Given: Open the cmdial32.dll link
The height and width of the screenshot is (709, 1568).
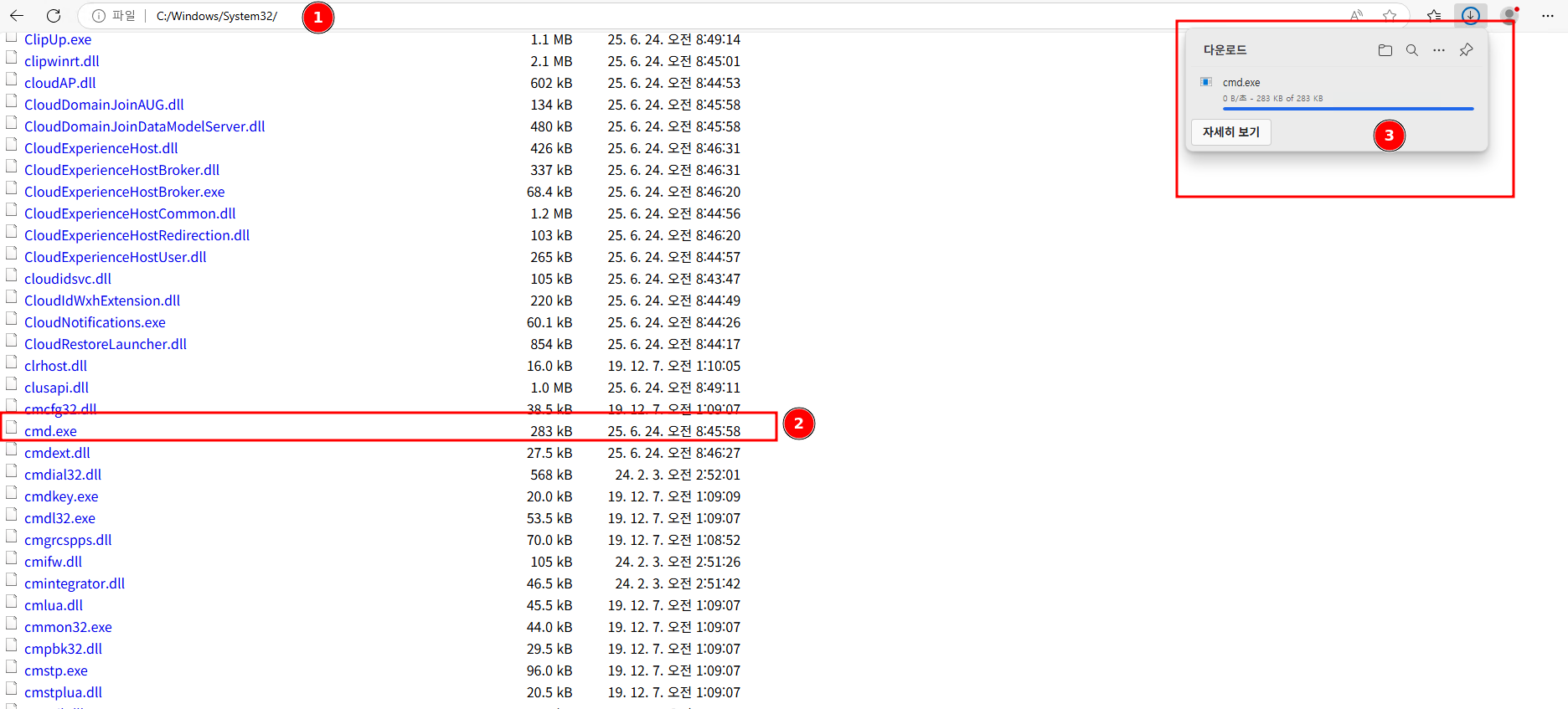Looking at the screenshot, I should click(x=63, y=475).
